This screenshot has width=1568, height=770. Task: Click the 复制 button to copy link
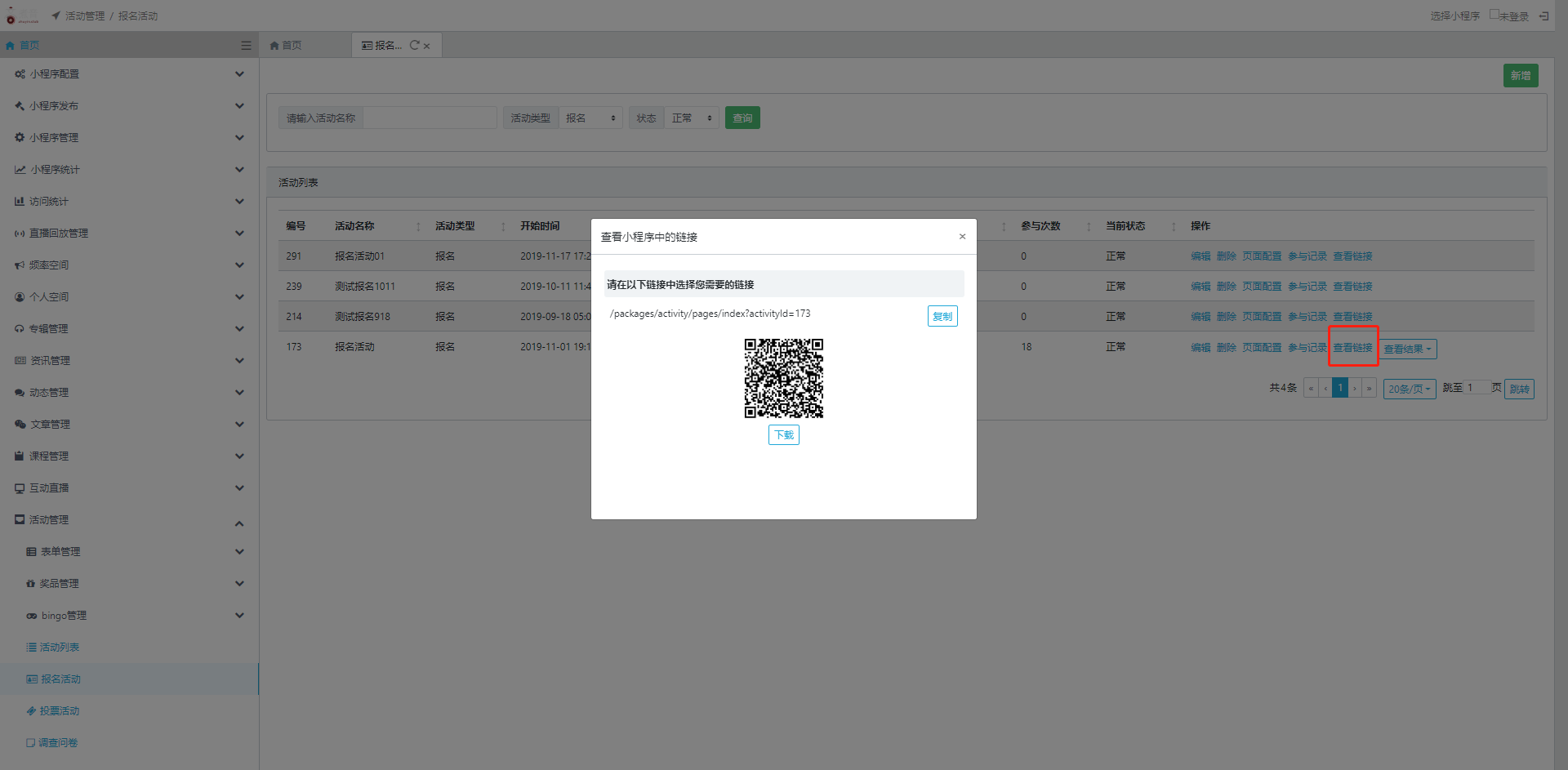pyautogui.click(x=942, y=317)
